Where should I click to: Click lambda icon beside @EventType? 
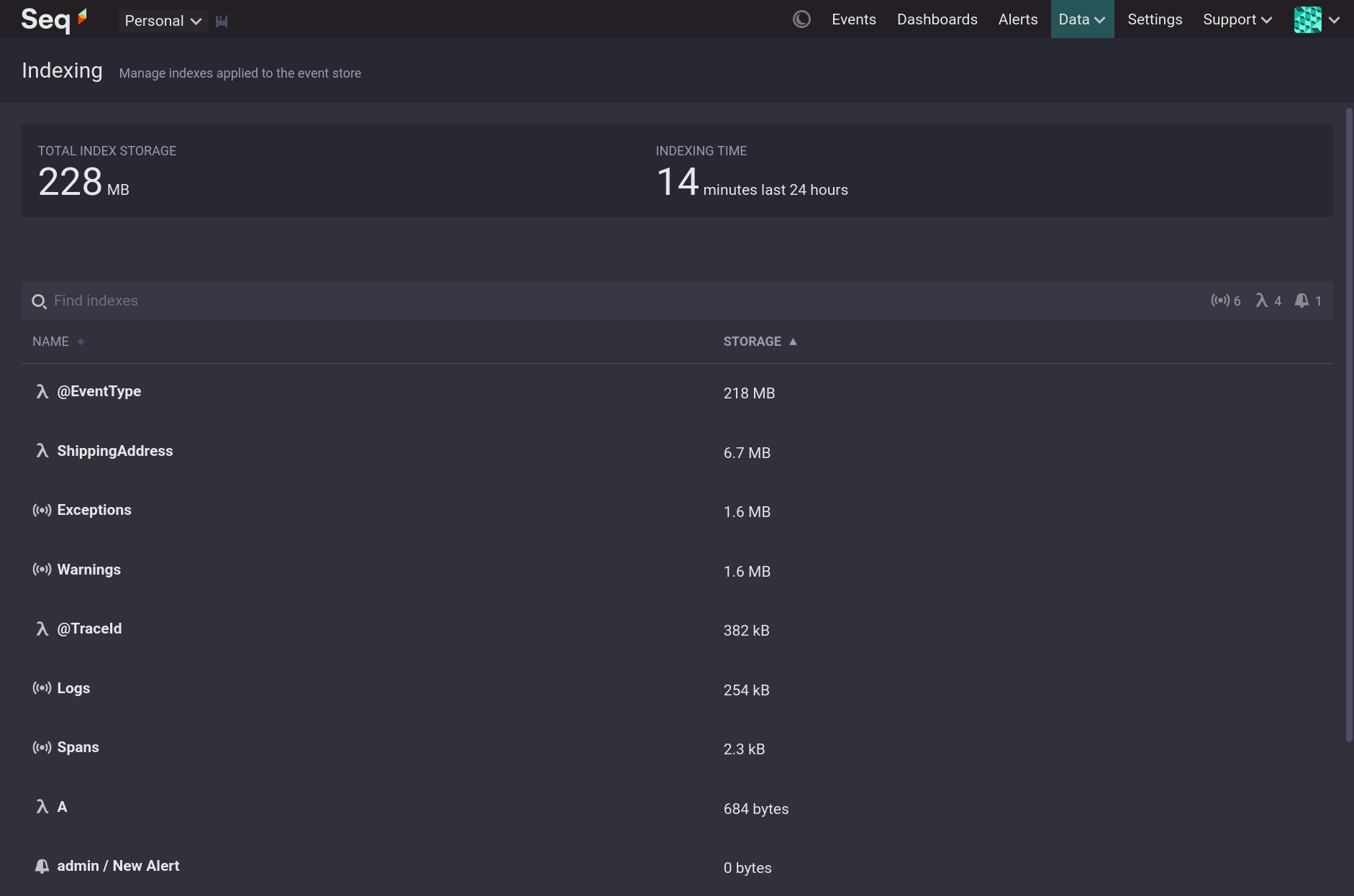42,391
